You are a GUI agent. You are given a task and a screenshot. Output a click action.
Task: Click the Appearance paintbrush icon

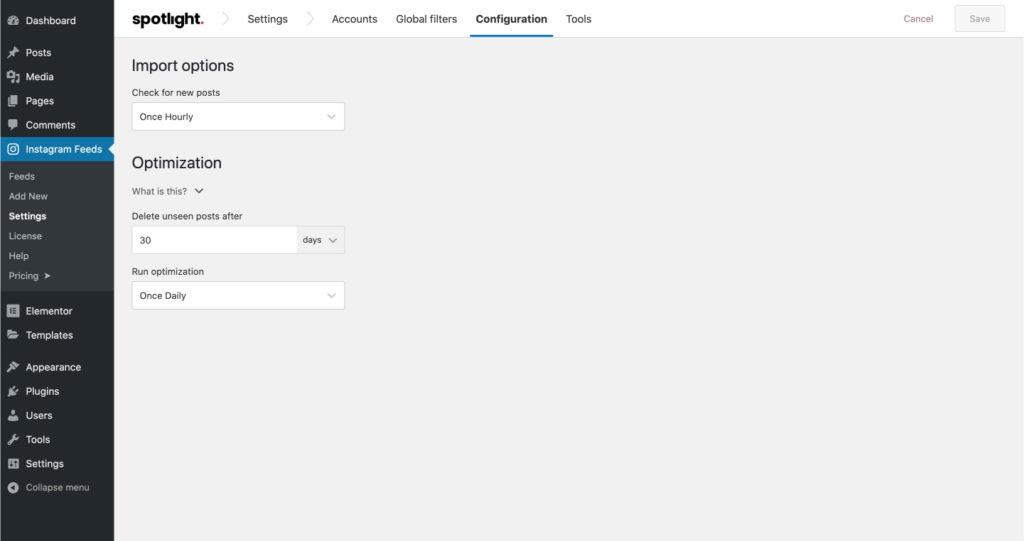[13, 367]
